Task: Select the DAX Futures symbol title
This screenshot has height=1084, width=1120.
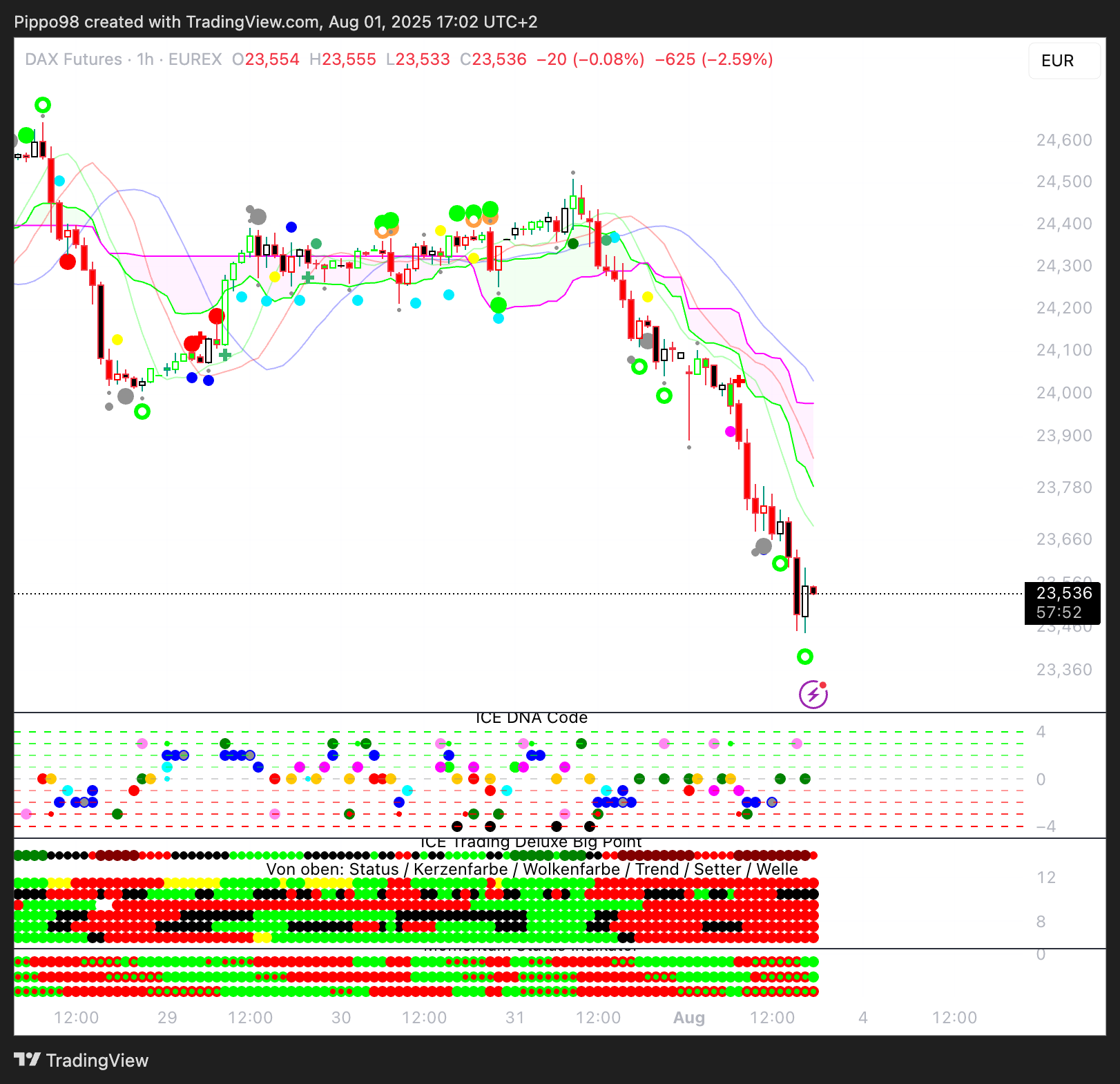Action: coord(73,59)
